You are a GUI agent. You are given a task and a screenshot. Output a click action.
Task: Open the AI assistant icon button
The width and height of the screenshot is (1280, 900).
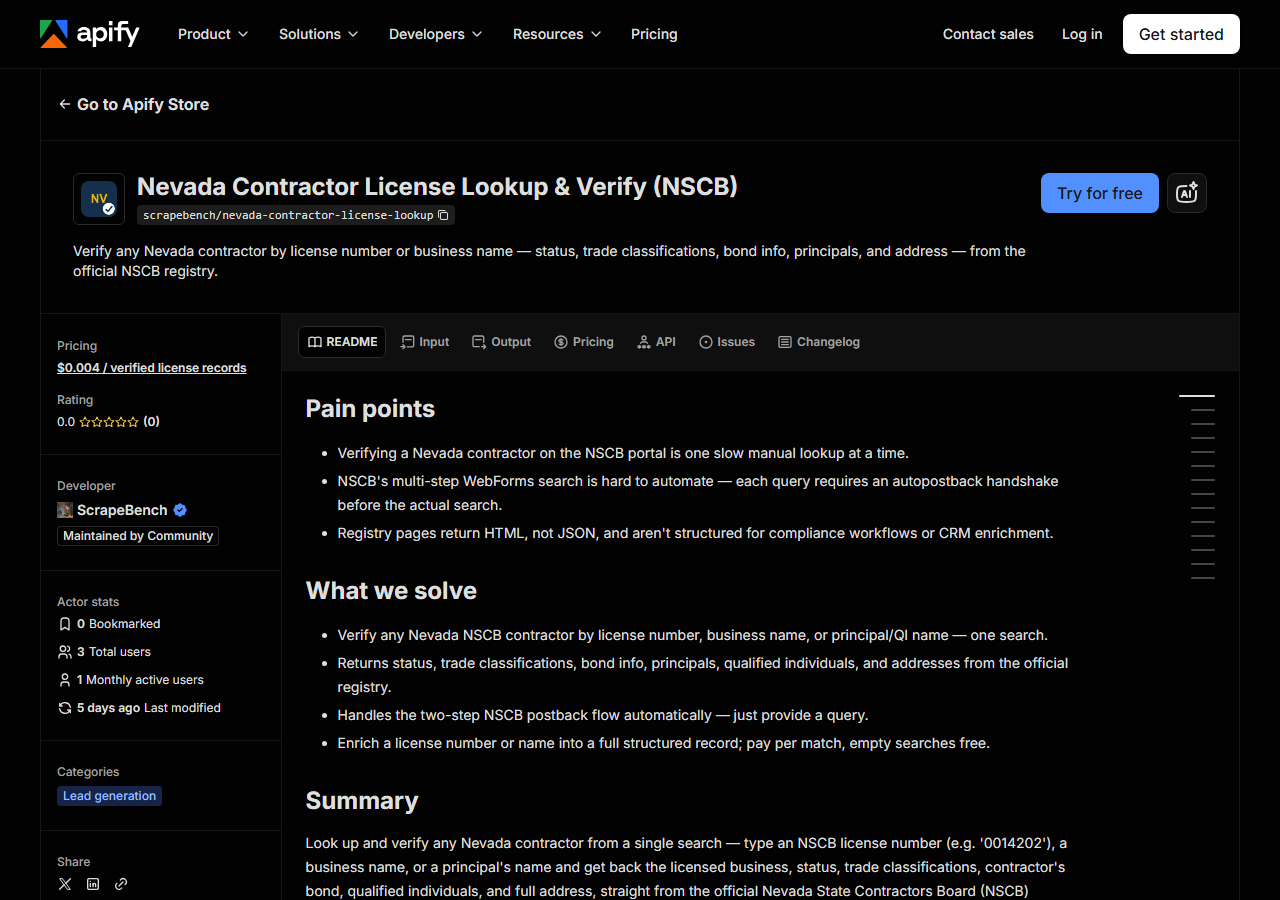click(x=1187, y=193)
